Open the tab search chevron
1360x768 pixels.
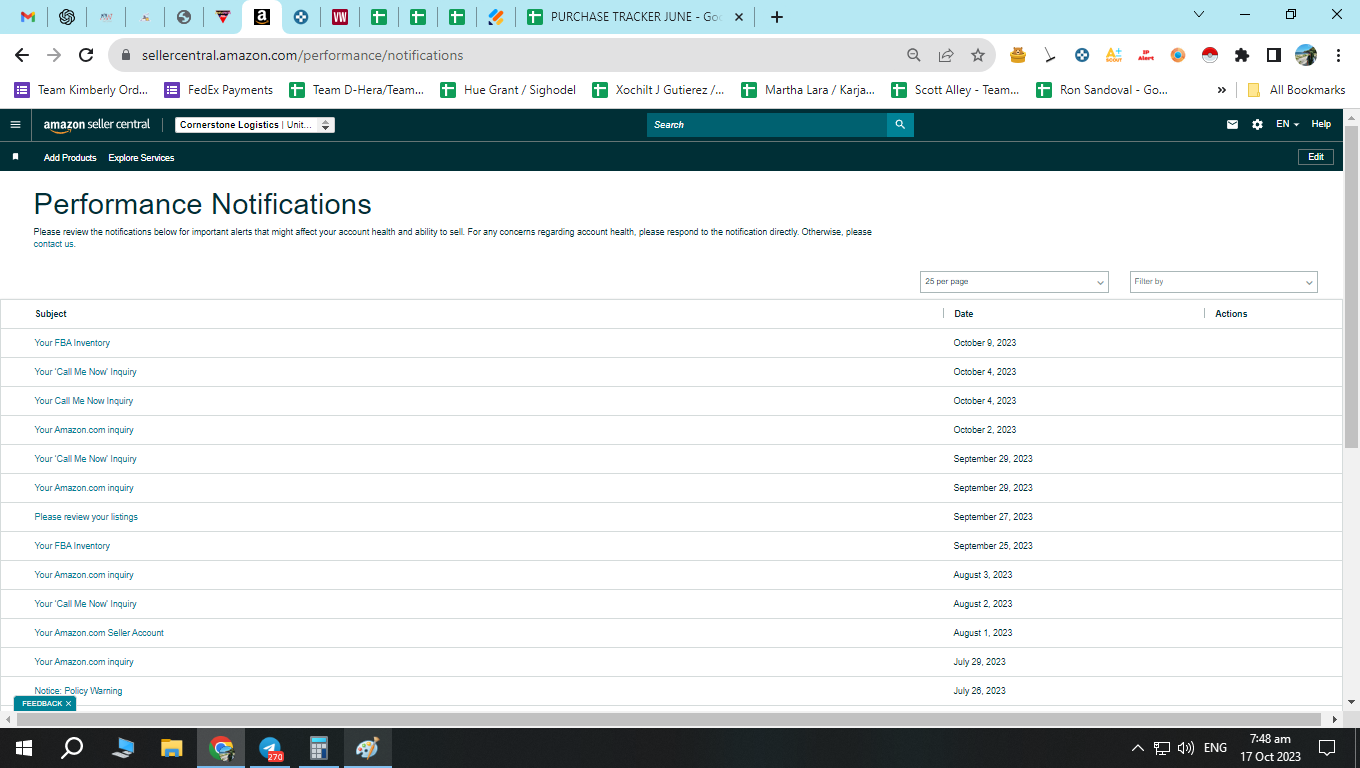pos(1200,15)
